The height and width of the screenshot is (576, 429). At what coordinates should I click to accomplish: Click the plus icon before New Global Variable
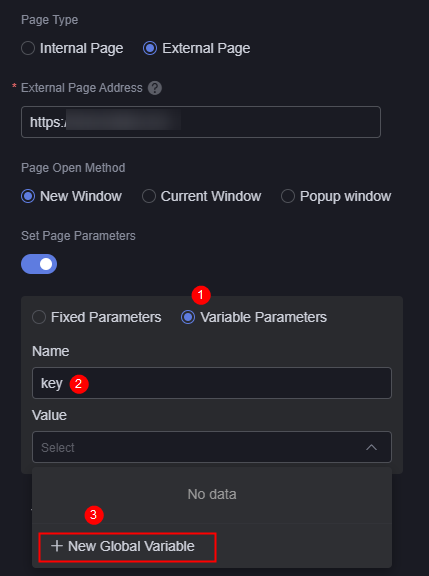[57, 546]
